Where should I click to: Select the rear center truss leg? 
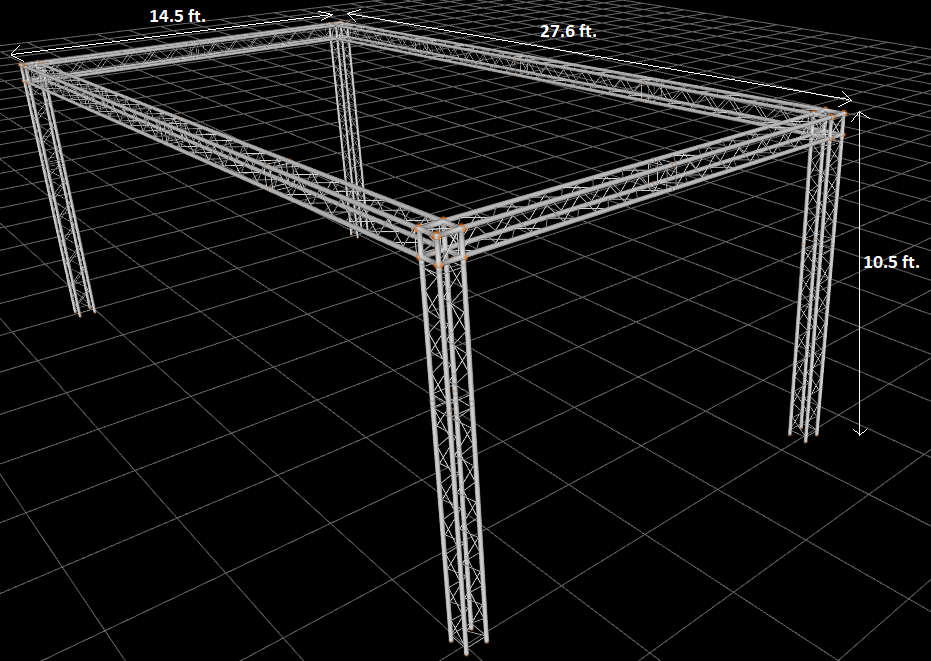coord(347,134)
